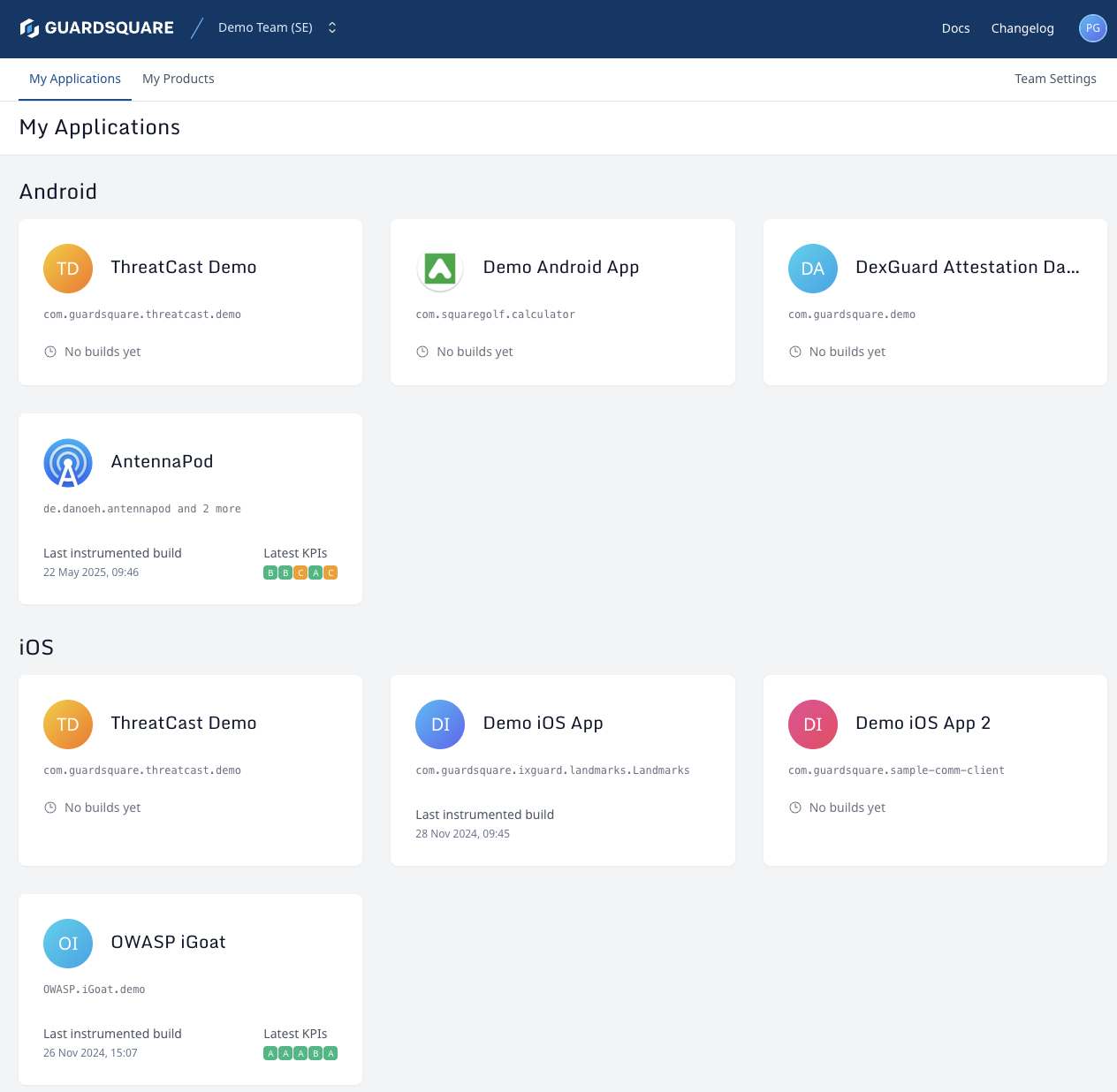Click the AntennaPod app icon

pos(68,463)
